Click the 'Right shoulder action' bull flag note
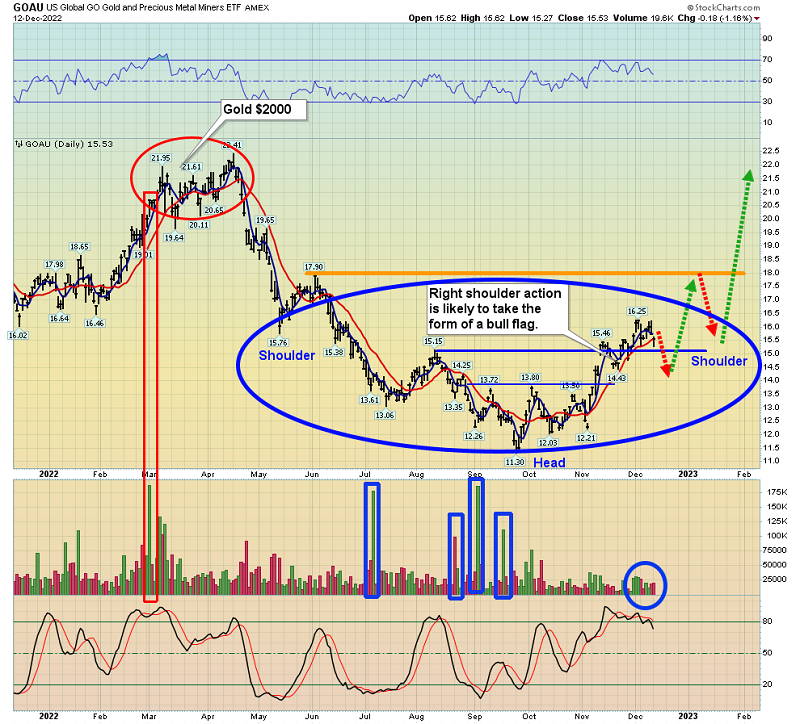The width and height of the screenshot is (800, 724). [495, 309]
